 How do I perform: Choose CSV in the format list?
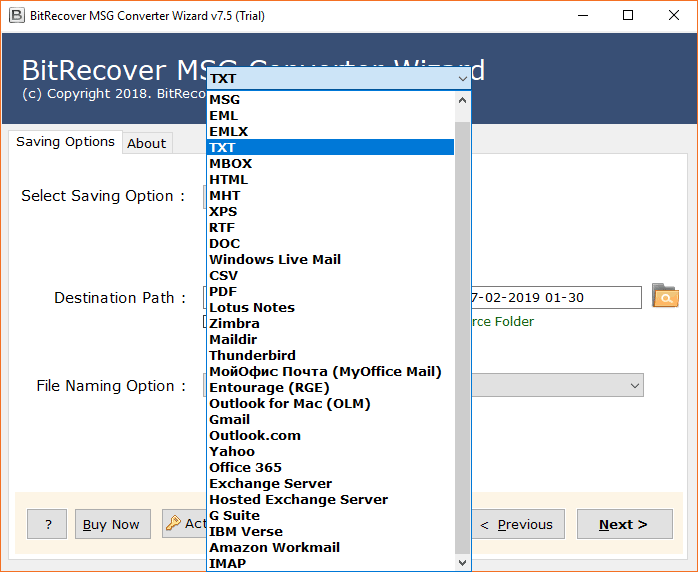330,276
